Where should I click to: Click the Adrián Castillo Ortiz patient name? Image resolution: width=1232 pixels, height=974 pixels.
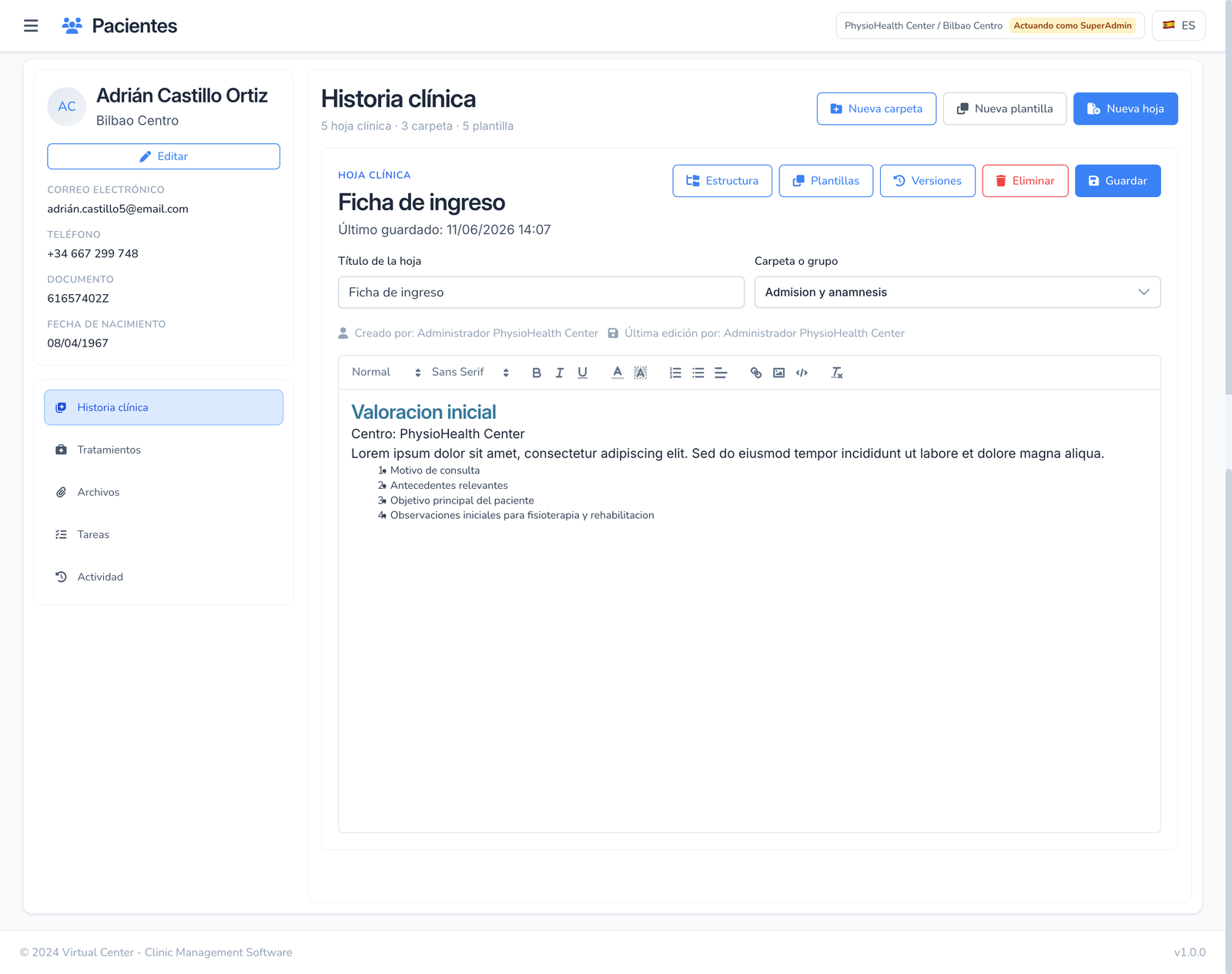tap(182, 95)
